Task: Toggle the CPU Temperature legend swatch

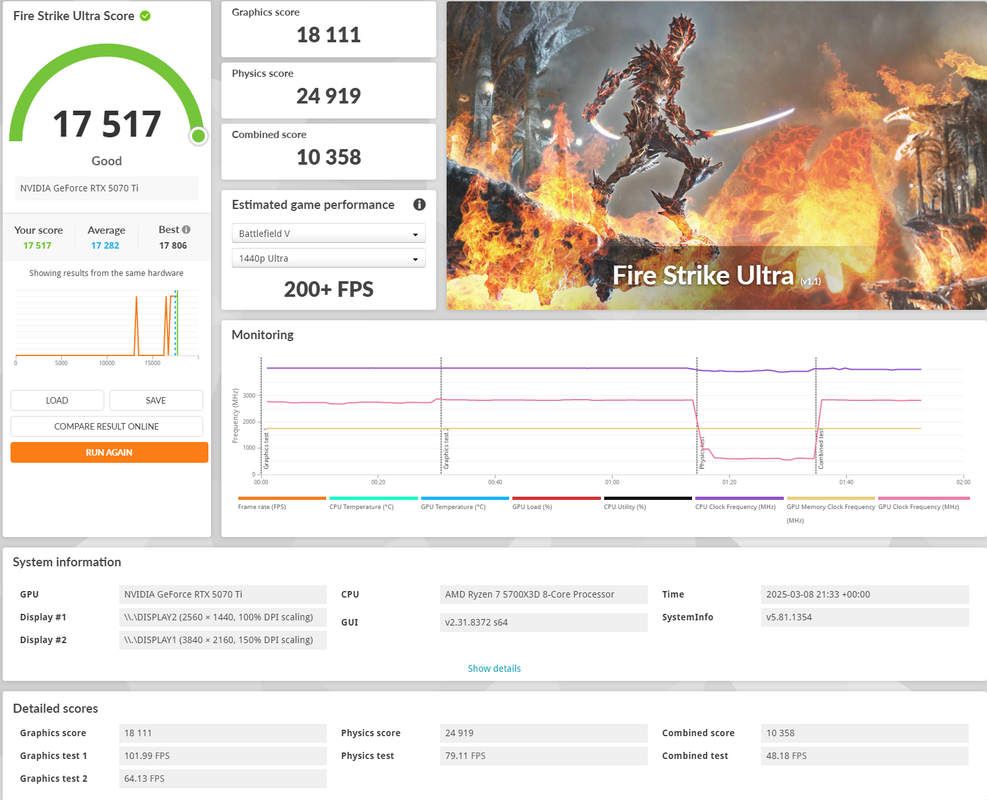Action: (x=373, y=499)
